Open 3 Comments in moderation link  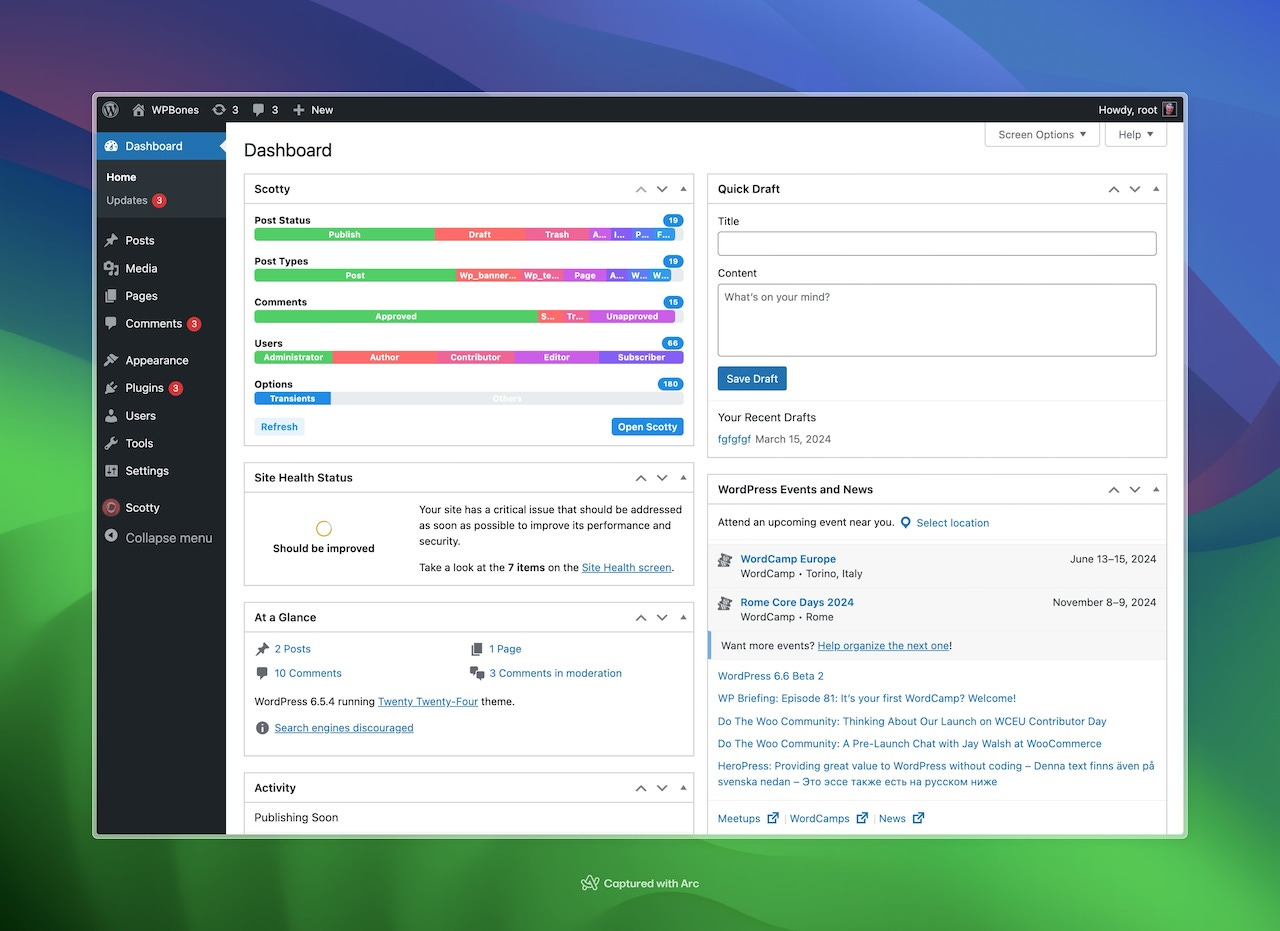point(555,674)
